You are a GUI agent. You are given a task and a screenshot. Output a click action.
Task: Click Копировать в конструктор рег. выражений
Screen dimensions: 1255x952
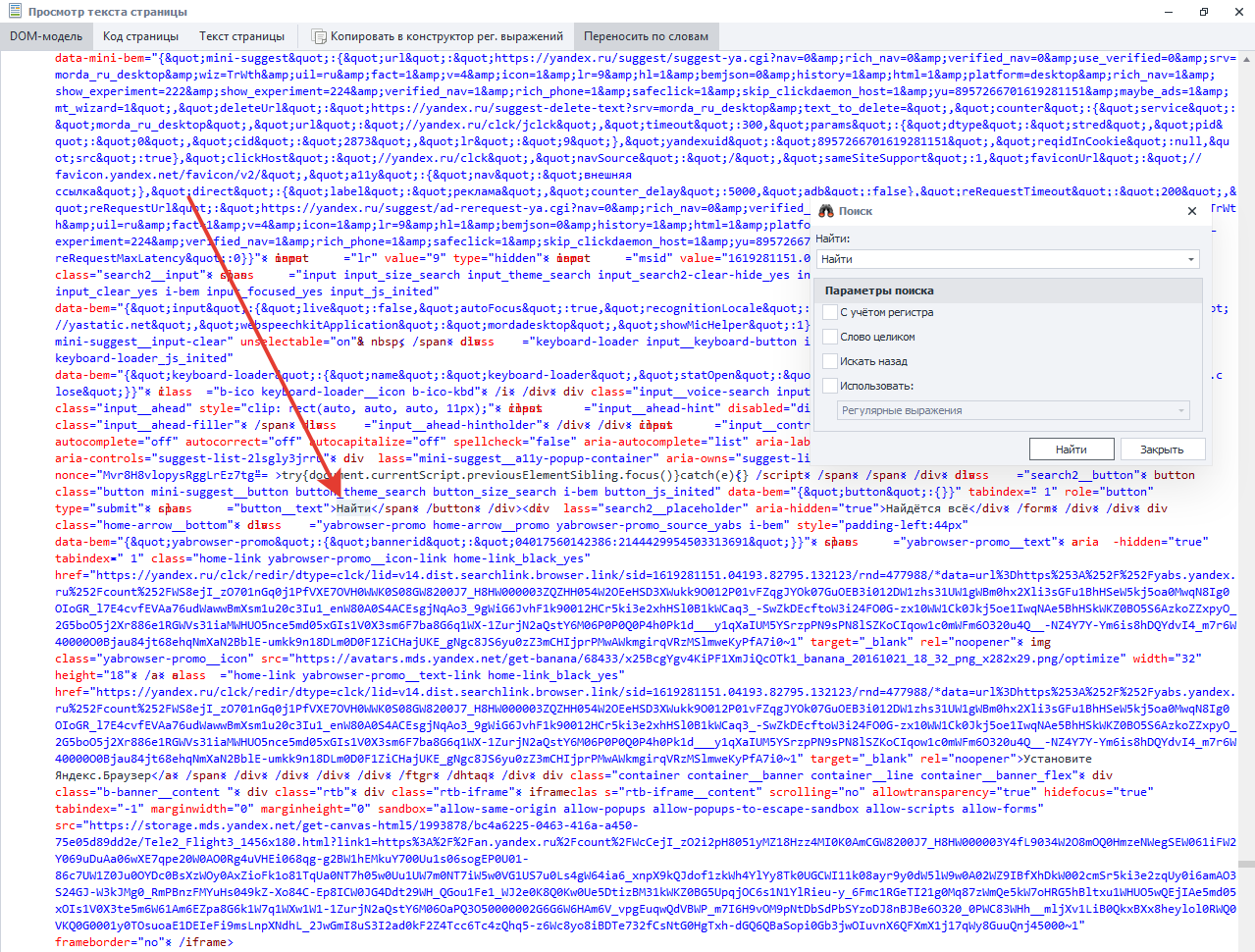coord(438,36)
